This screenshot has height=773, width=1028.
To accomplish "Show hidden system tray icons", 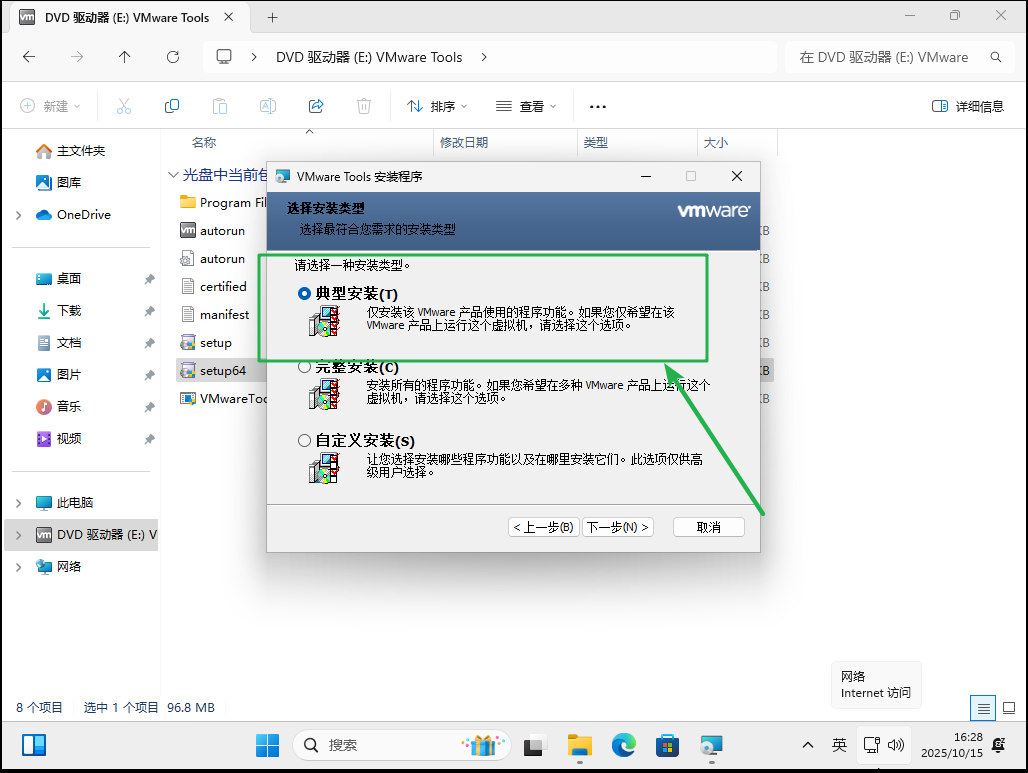I will pos(808,745).
